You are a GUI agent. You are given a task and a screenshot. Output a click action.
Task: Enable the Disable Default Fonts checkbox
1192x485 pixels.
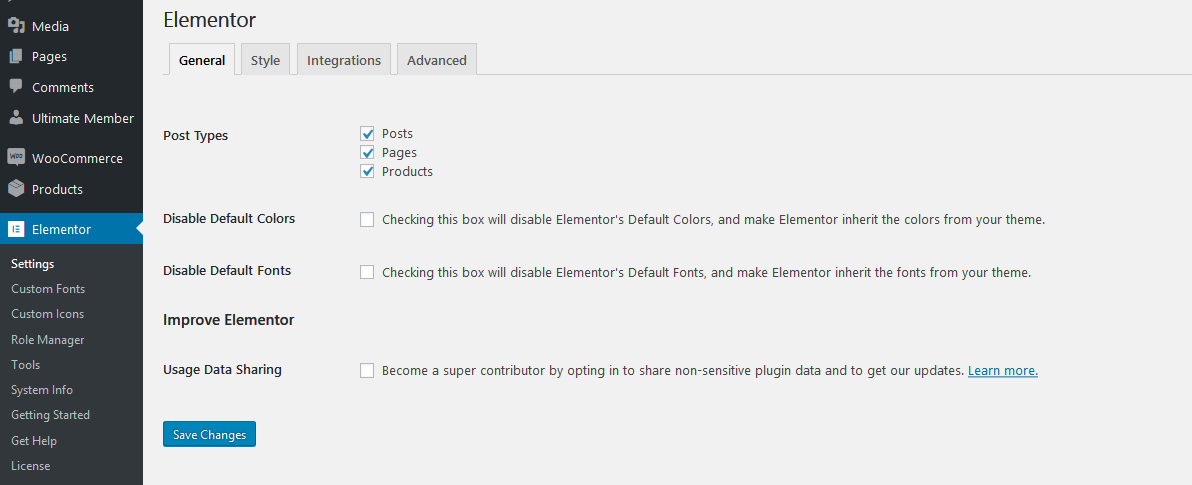[367, 272]
